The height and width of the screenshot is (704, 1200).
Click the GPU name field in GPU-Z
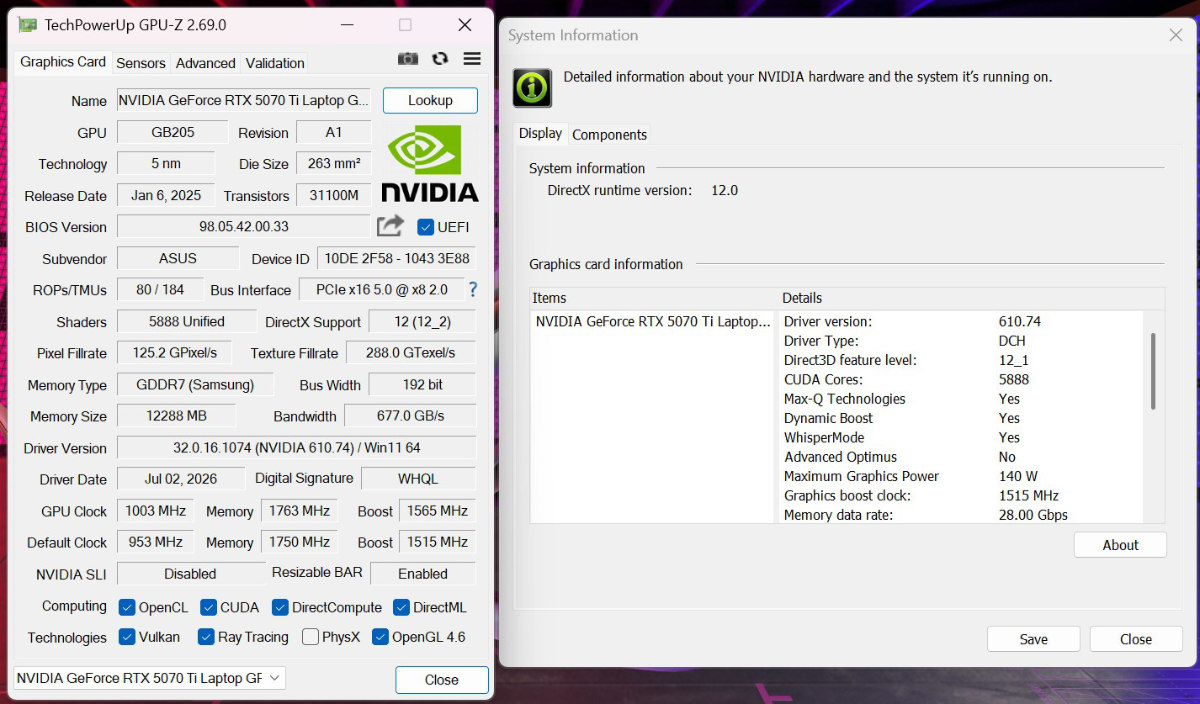(244, 100)
